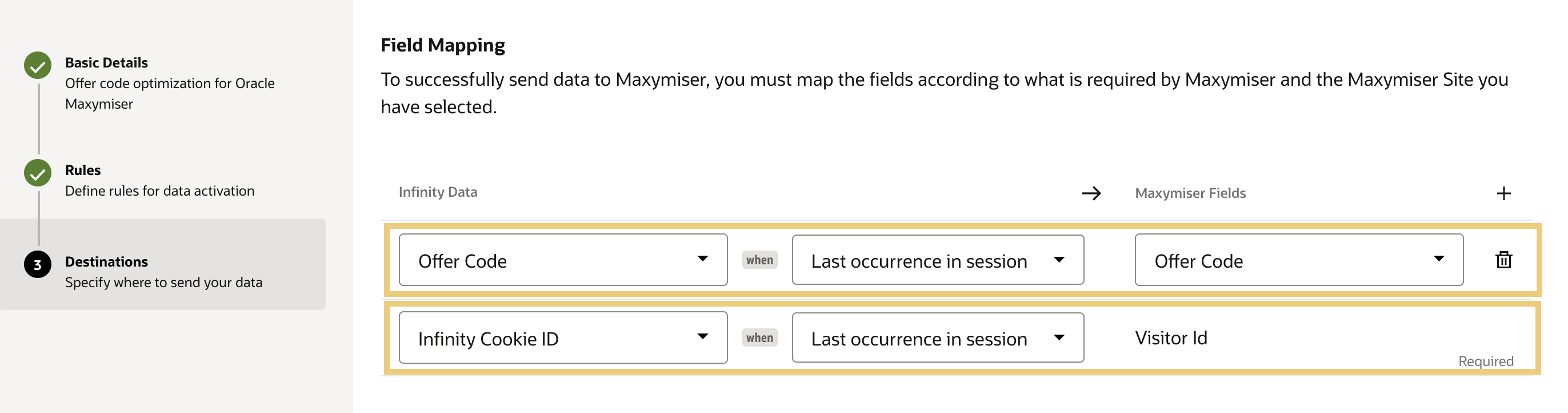This screenshot has width=1568, height=413.
Task: Select the Destinations step
Action: point(106,263)
